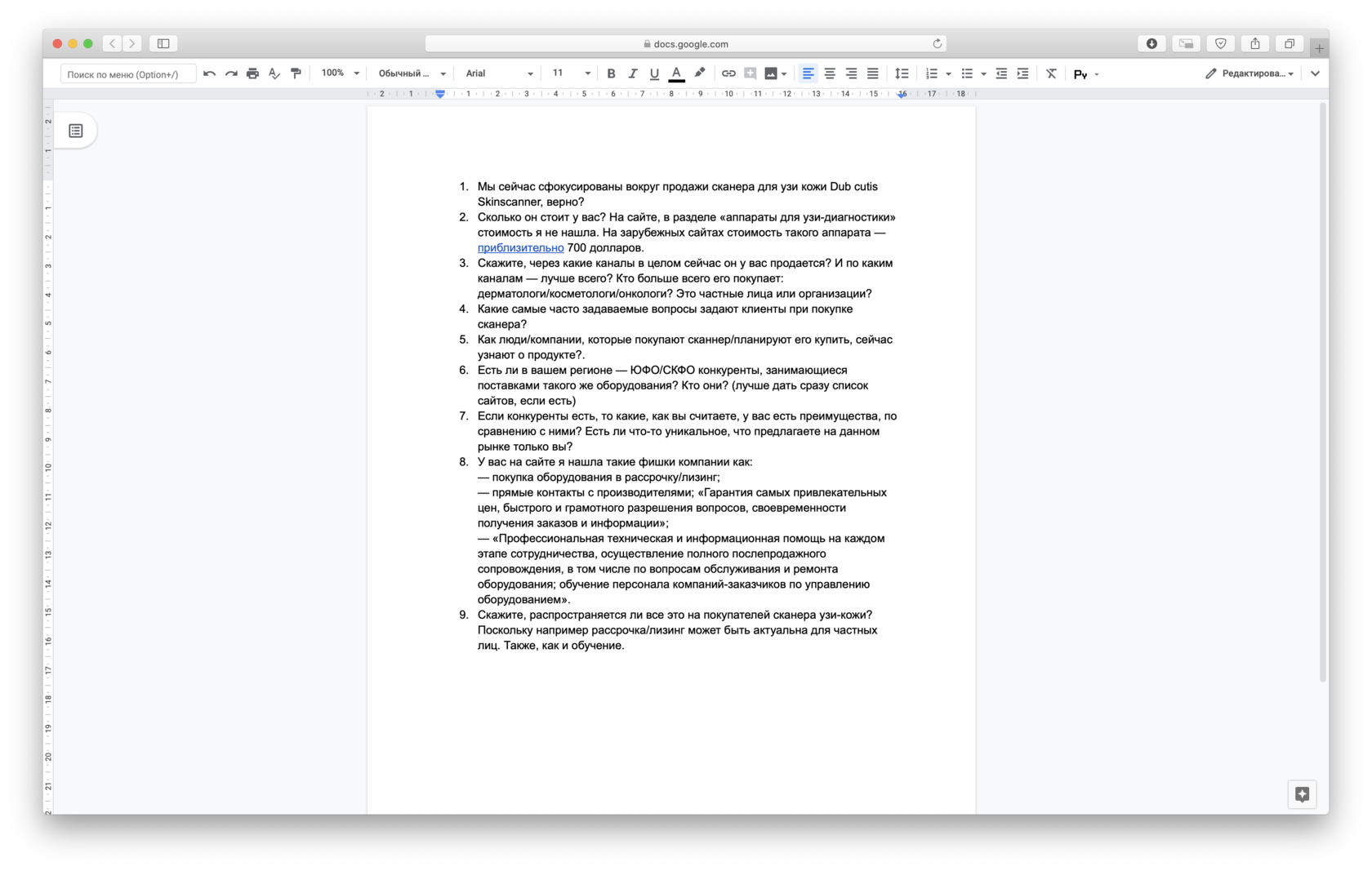Open the highlight color marker
The height and width of the screenshot is (871, 1372).
click(x=700, y=73)
